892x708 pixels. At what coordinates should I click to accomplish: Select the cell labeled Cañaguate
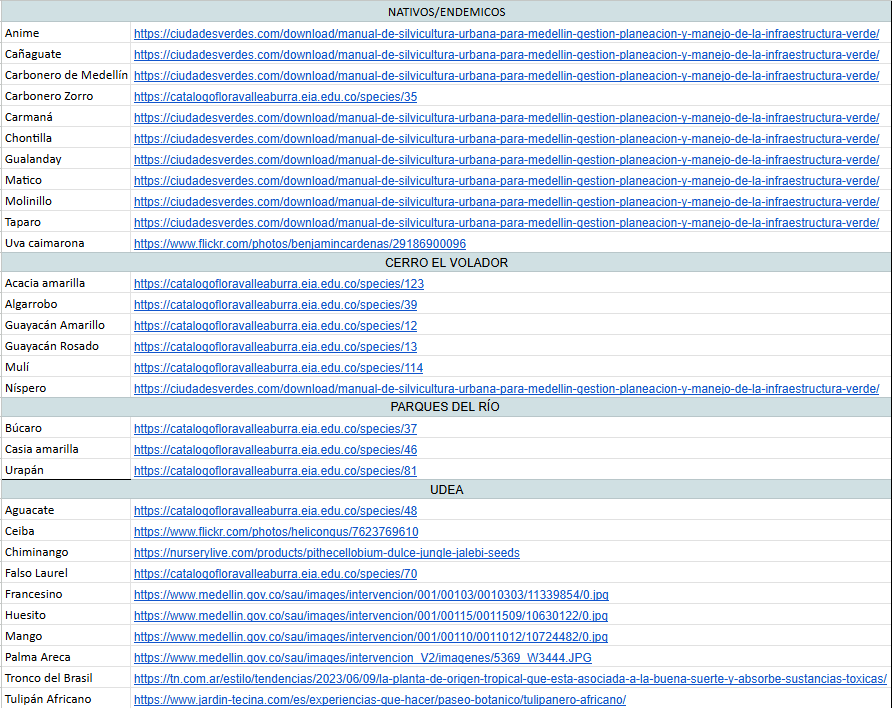tap(66, 54)
